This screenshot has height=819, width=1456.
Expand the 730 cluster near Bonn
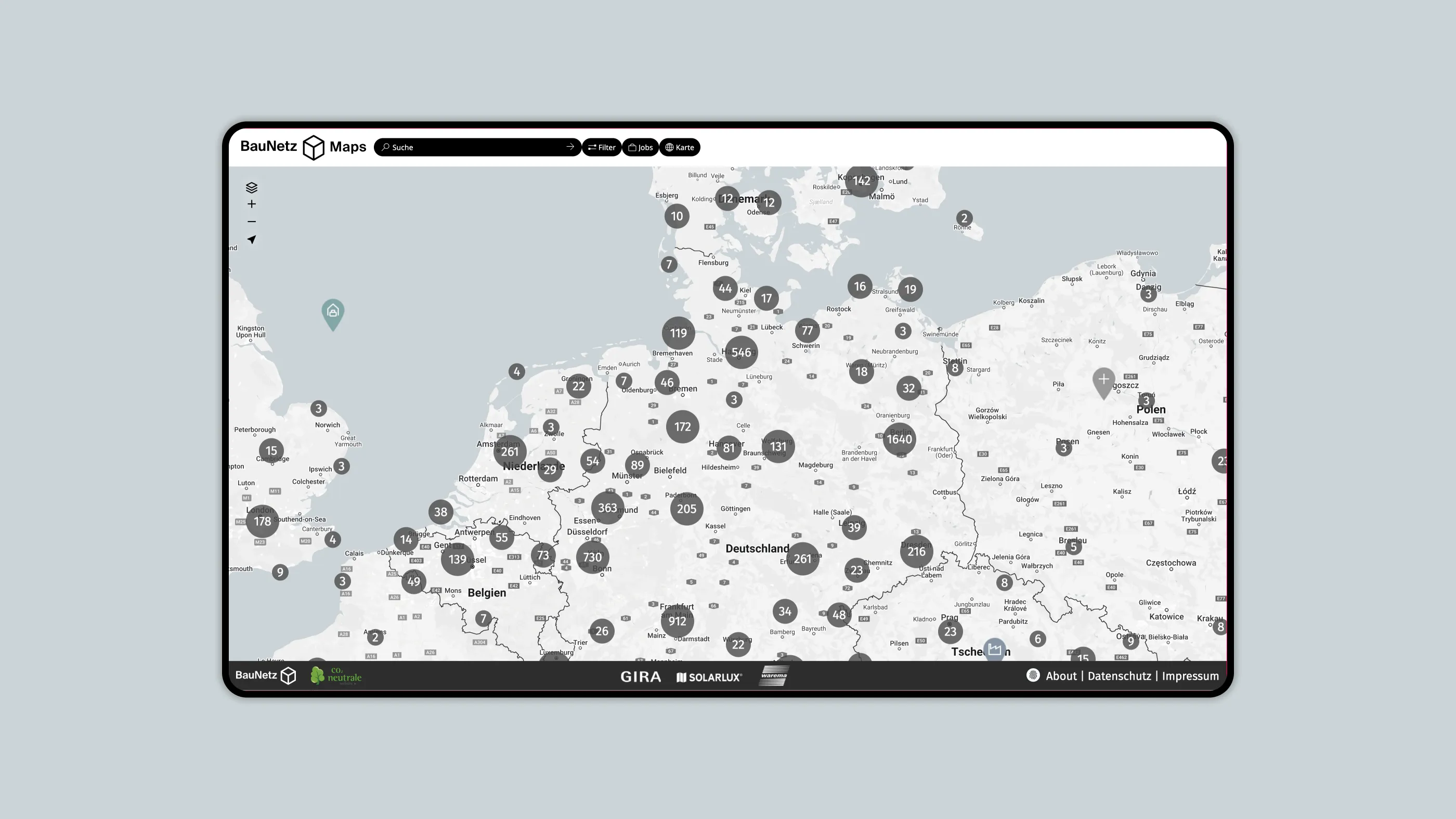[x=592, y=557]
